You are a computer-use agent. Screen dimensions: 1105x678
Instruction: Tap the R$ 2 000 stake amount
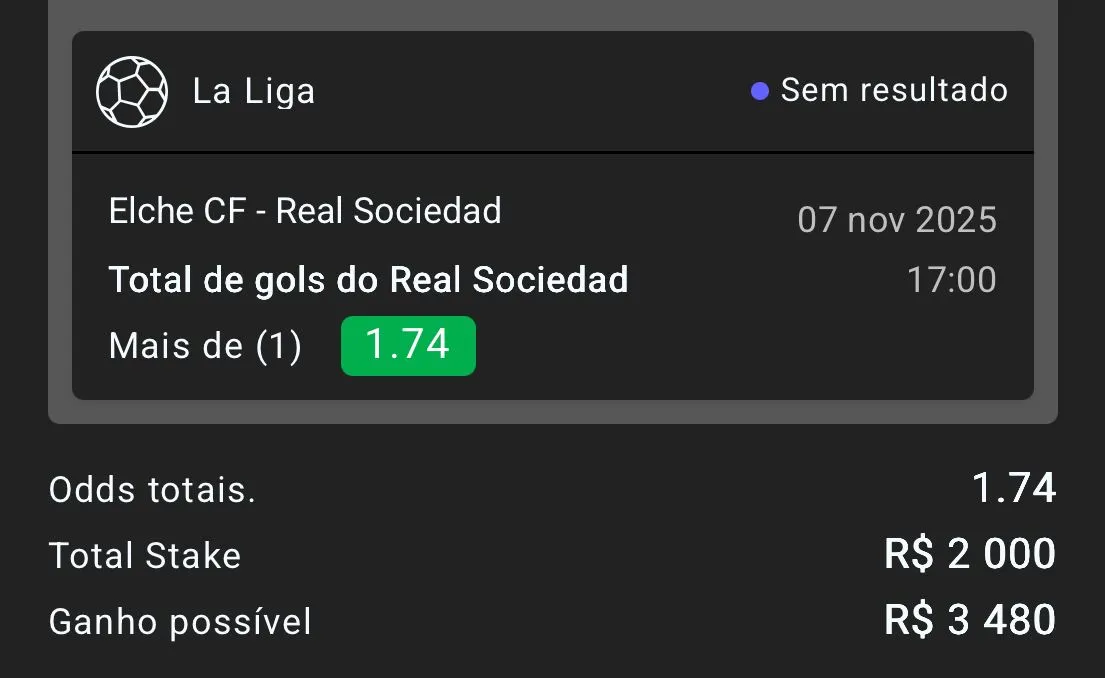[x=969, y=554]
